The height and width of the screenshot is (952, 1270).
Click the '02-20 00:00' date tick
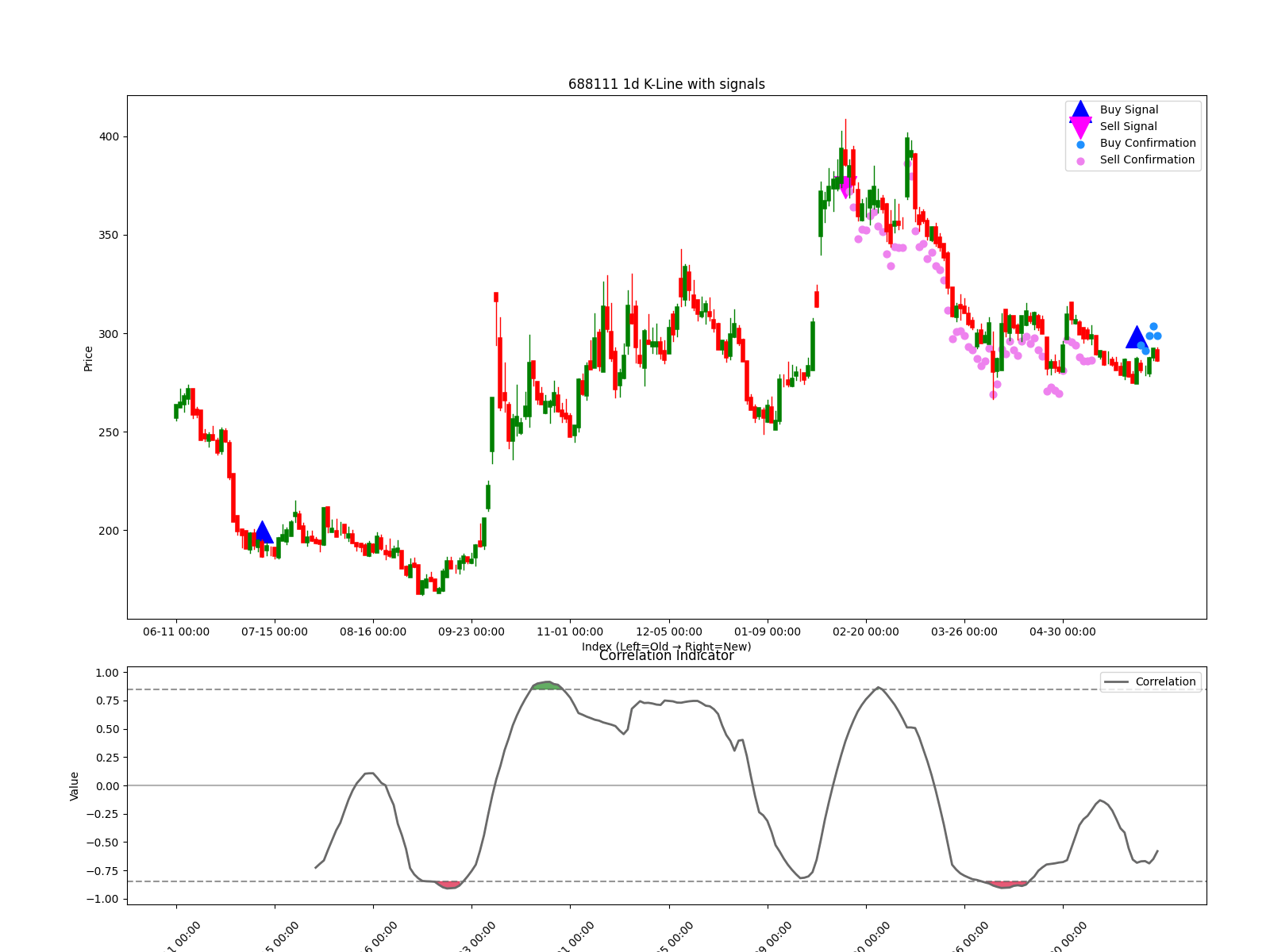pyautogui.click(x=866, y=632)
